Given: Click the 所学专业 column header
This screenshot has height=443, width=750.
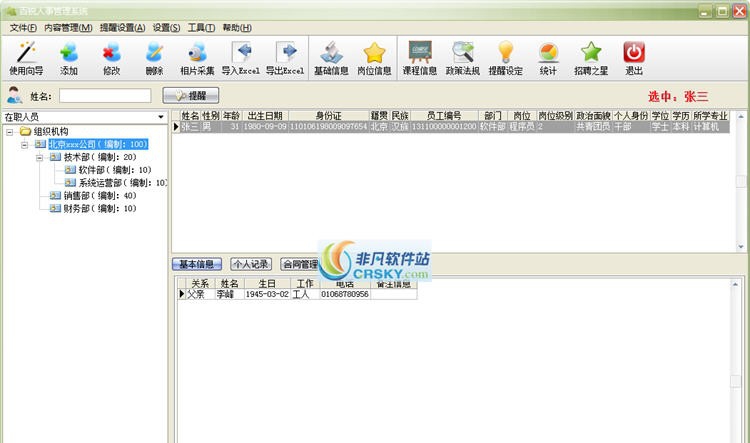Looking at the screenshot, I should [x=710, y=116].
